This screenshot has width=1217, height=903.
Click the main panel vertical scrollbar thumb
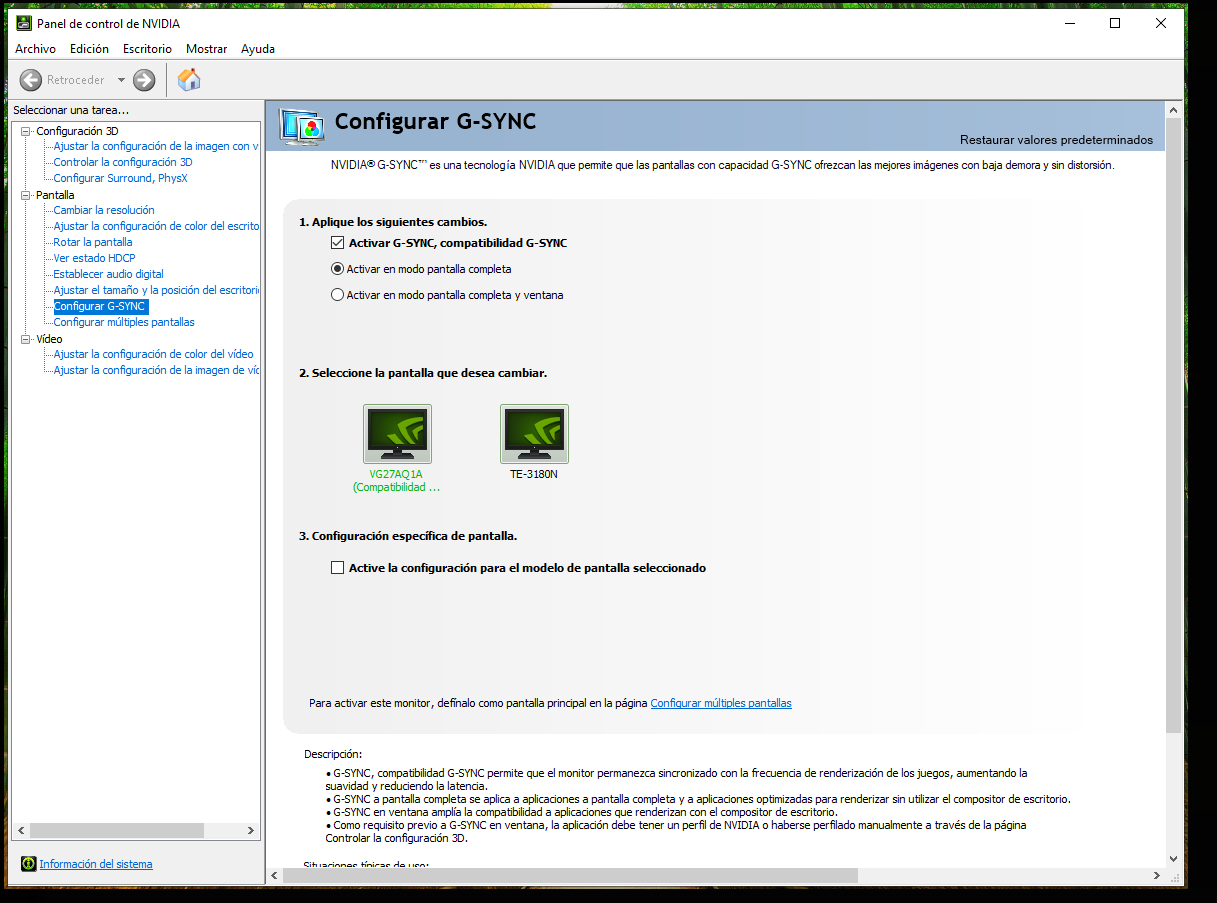(x=1174, y=426)
